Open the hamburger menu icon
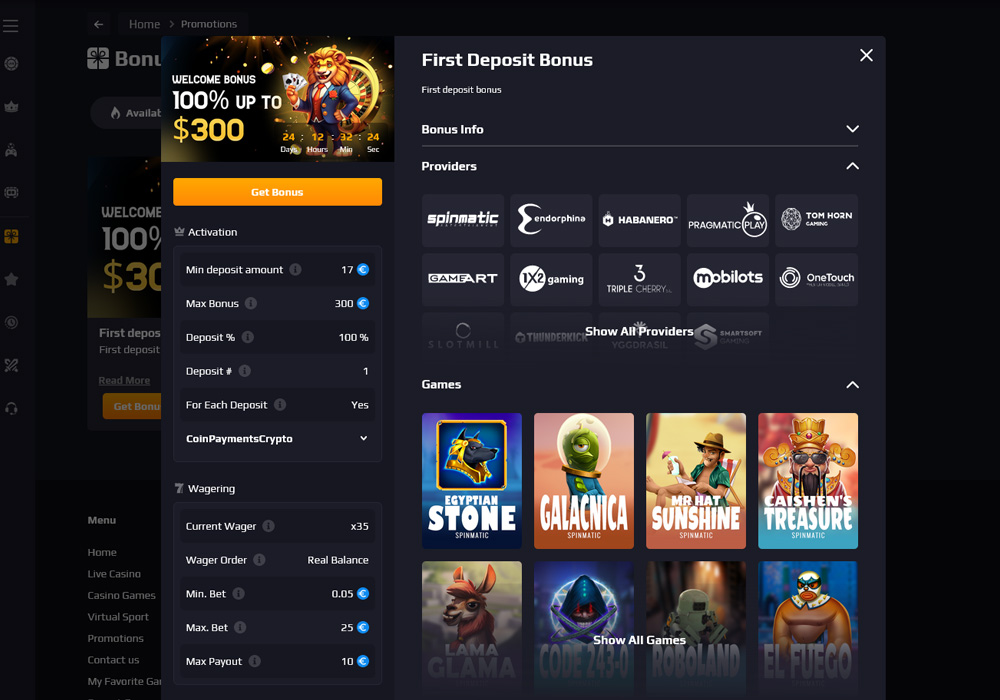Screen dimensions: 1000x700 coord(11,26)
